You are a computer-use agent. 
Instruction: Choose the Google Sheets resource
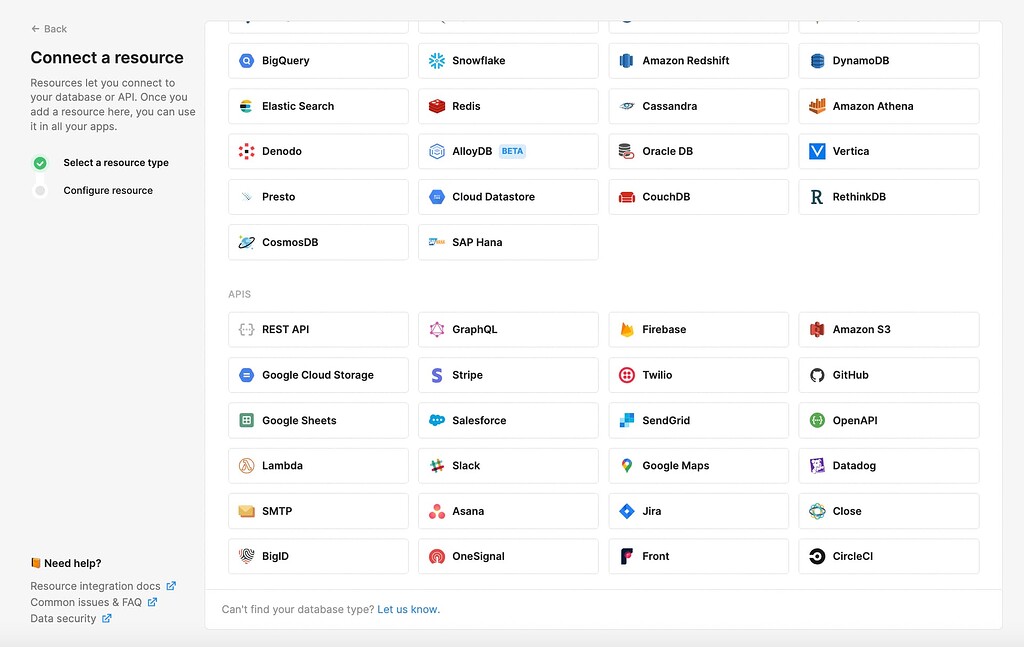point(318,420)
